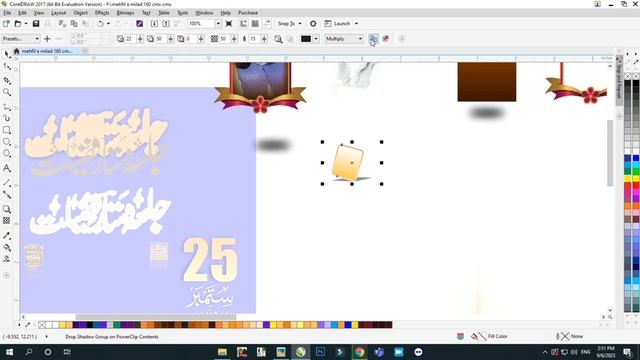Open the Effects menu

click(x=102, y=13)
